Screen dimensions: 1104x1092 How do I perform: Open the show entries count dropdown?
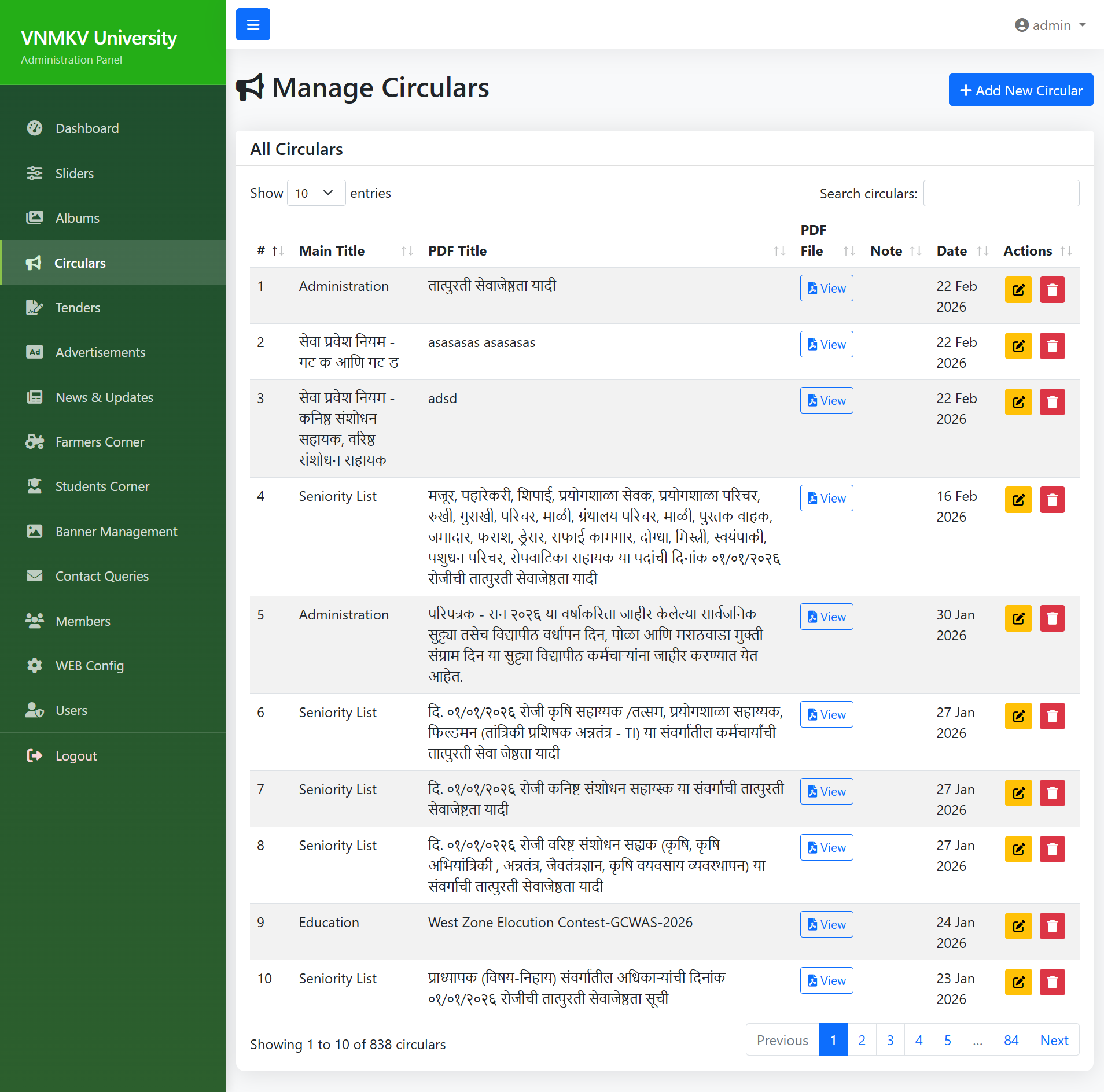coord(315,193)
